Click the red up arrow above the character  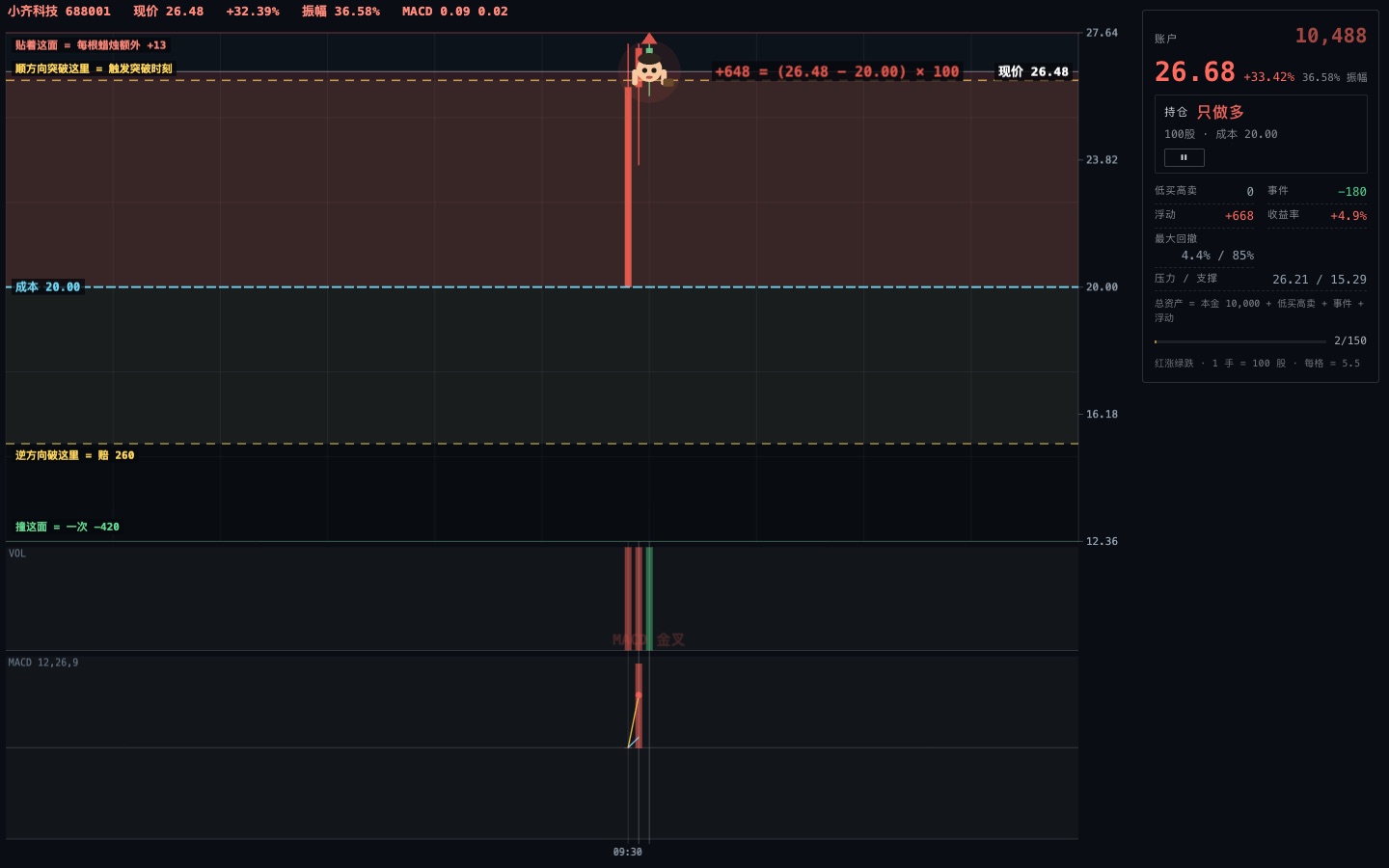coord(649,39)
